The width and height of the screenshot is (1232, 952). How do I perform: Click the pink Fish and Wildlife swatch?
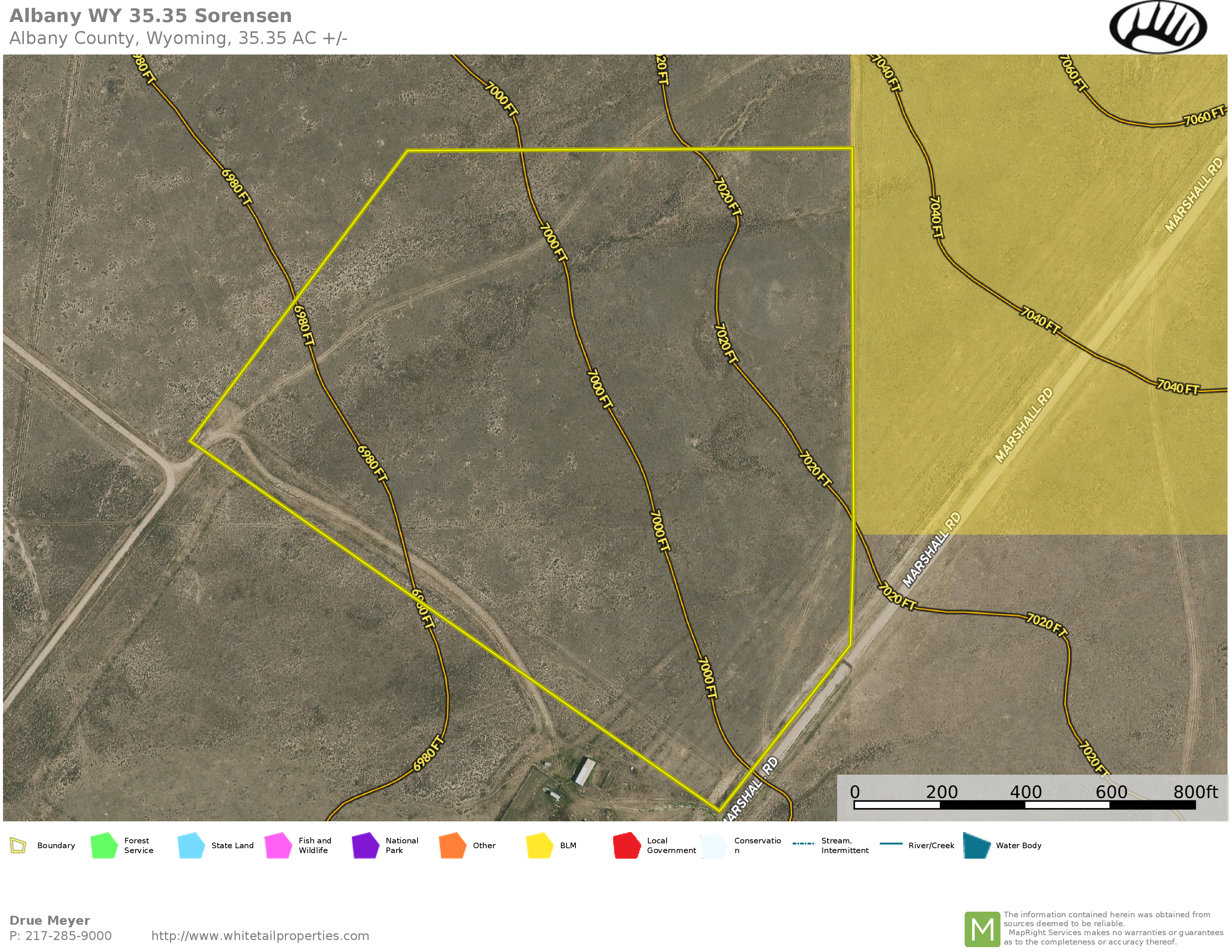pos(278,845)
